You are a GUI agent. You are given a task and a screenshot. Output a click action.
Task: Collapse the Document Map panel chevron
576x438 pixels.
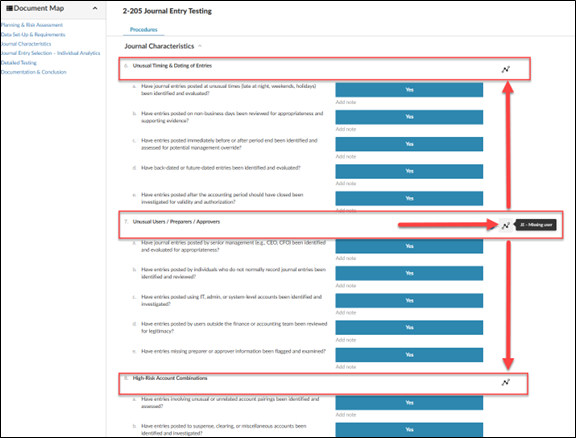95,8
